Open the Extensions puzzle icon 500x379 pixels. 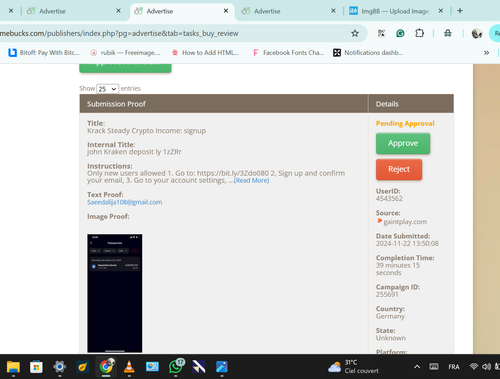(419, 33)
